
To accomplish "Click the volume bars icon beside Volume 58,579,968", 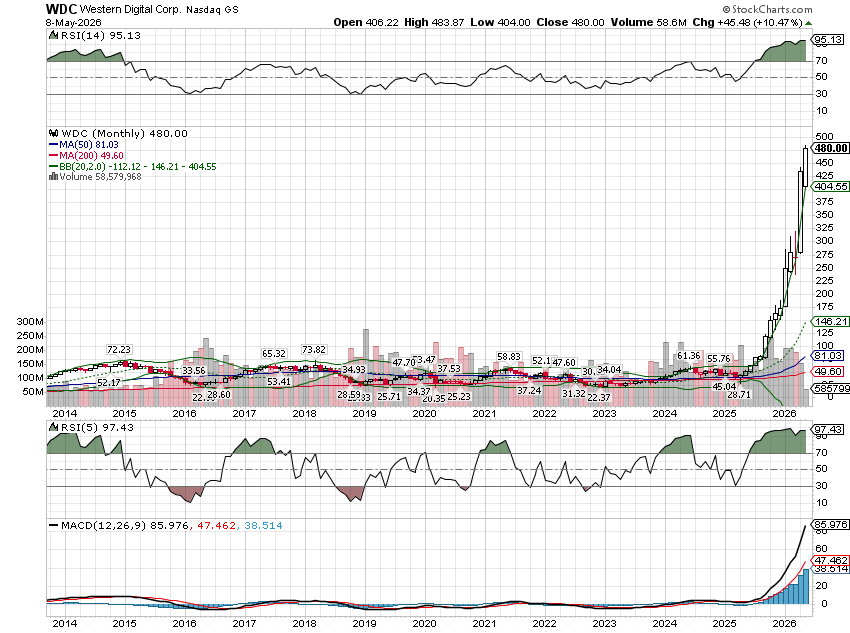I will [x=53, y=177].
